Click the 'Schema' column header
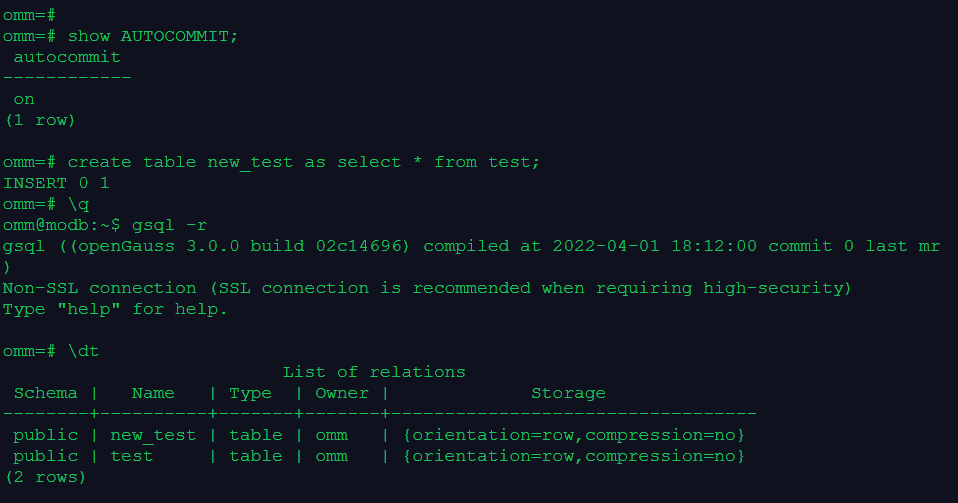Screen dimensions: 958x503 click(x=46, y=393)
